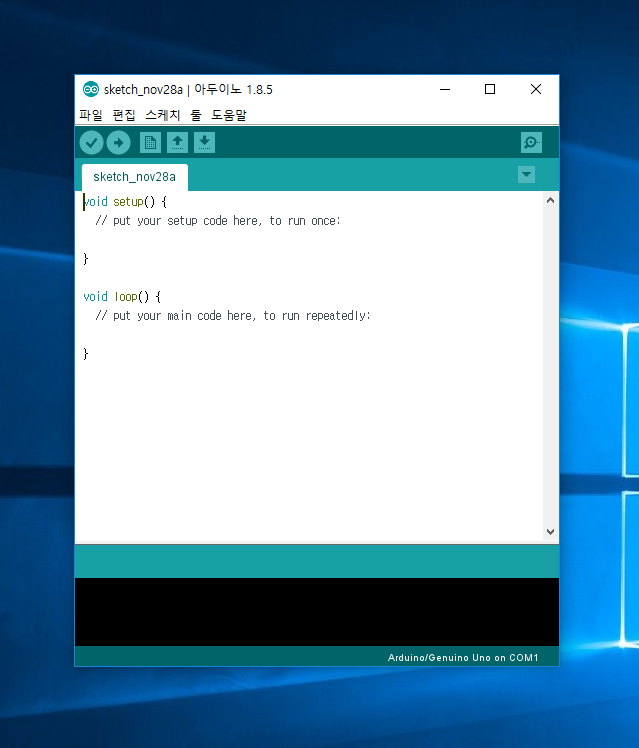Create a new sketch with New icon
639x748 pixels.
point(150,143)
